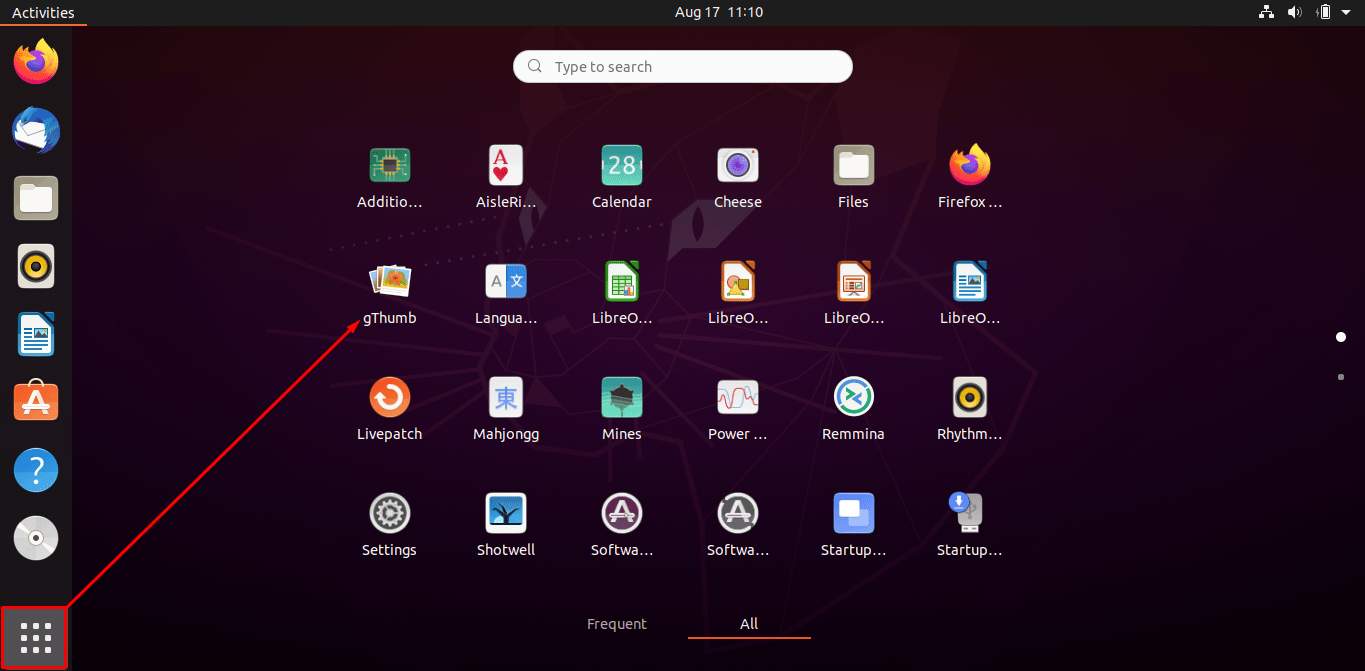1365x671 pixels.
Task: Open the Livepatch app
Action: [x=390, y=397]
